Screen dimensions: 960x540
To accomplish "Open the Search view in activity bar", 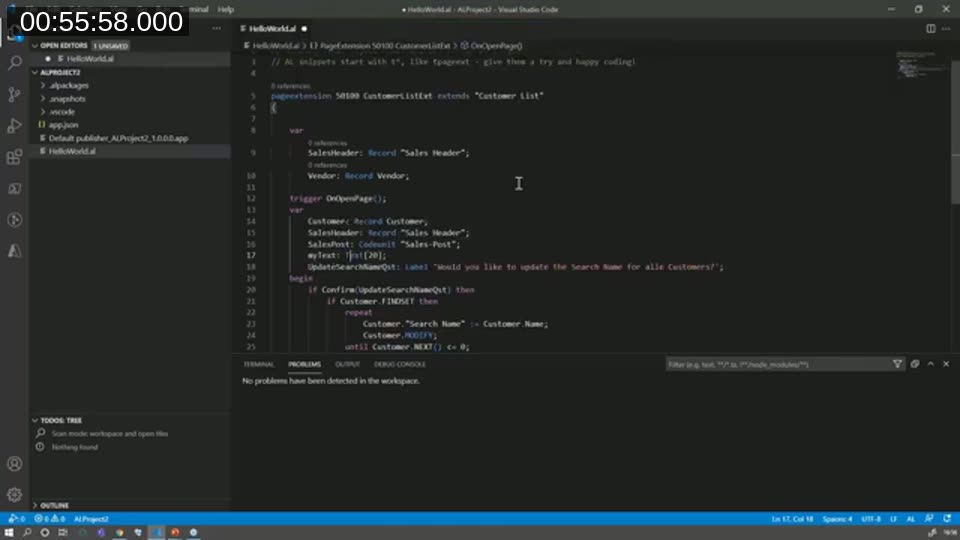I will pos(15,62).
